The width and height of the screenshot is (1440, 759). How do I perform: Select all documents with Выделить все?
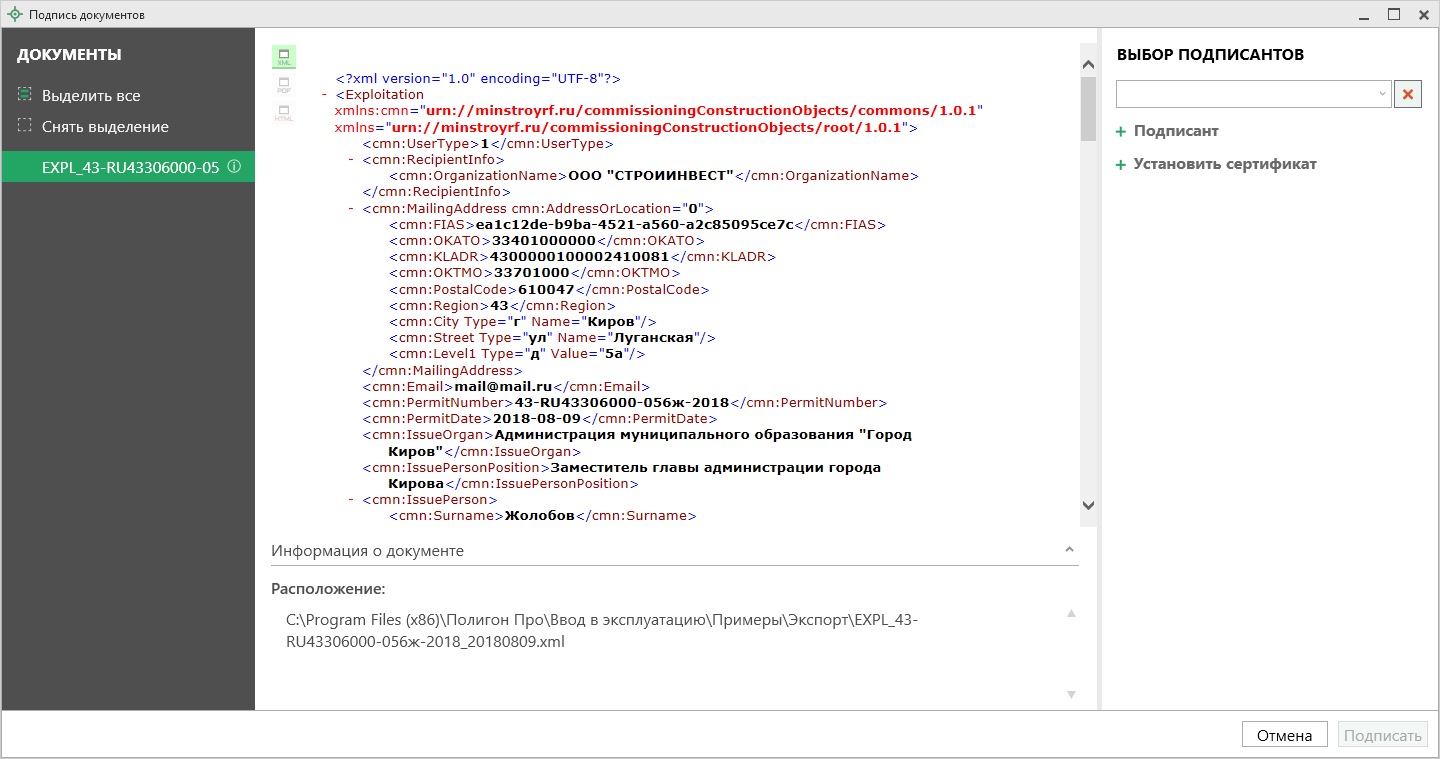[x=91, y=96]
